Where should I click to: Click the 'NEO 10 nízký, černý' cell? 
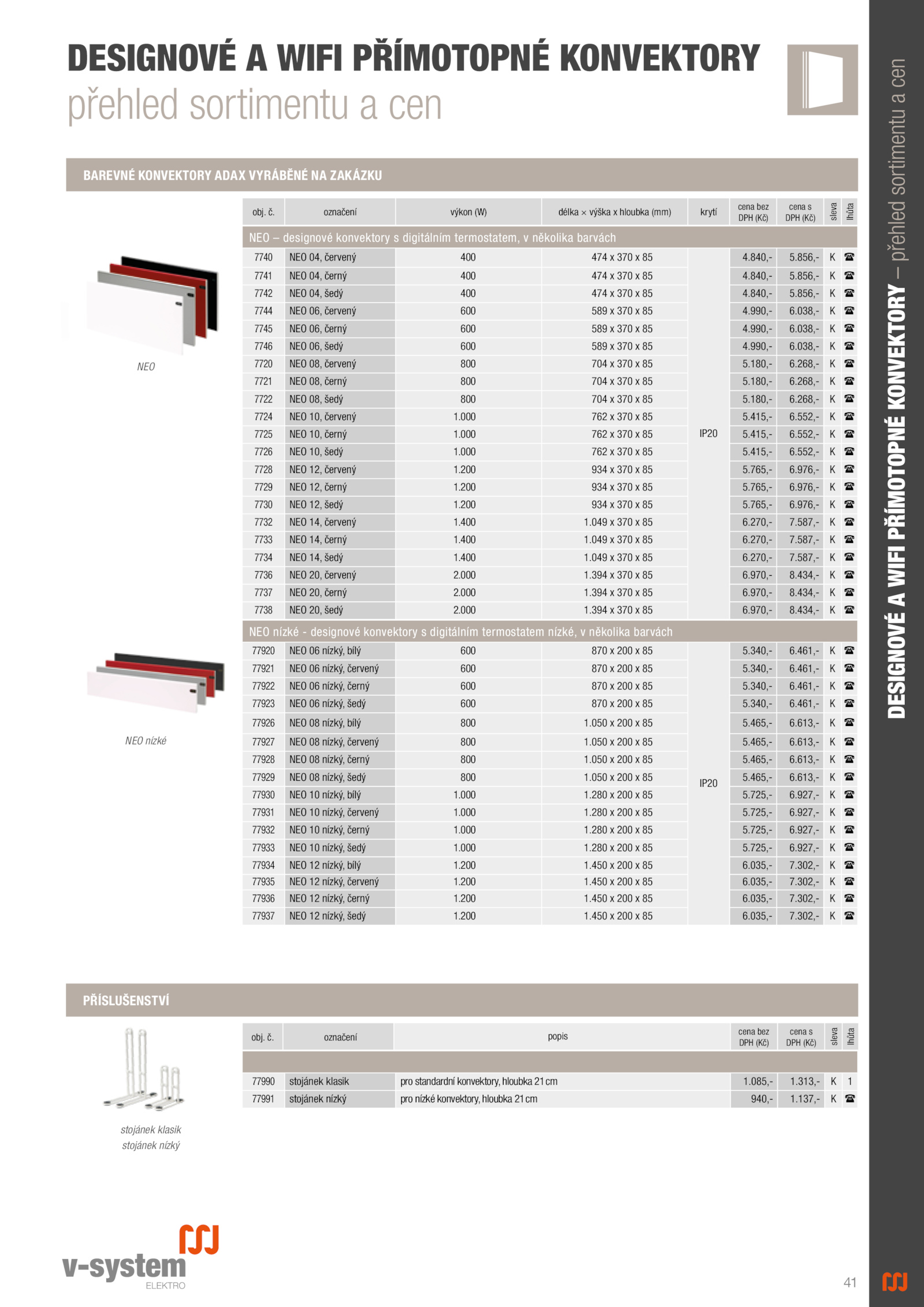pyautogui.click(x=340, y=830)
